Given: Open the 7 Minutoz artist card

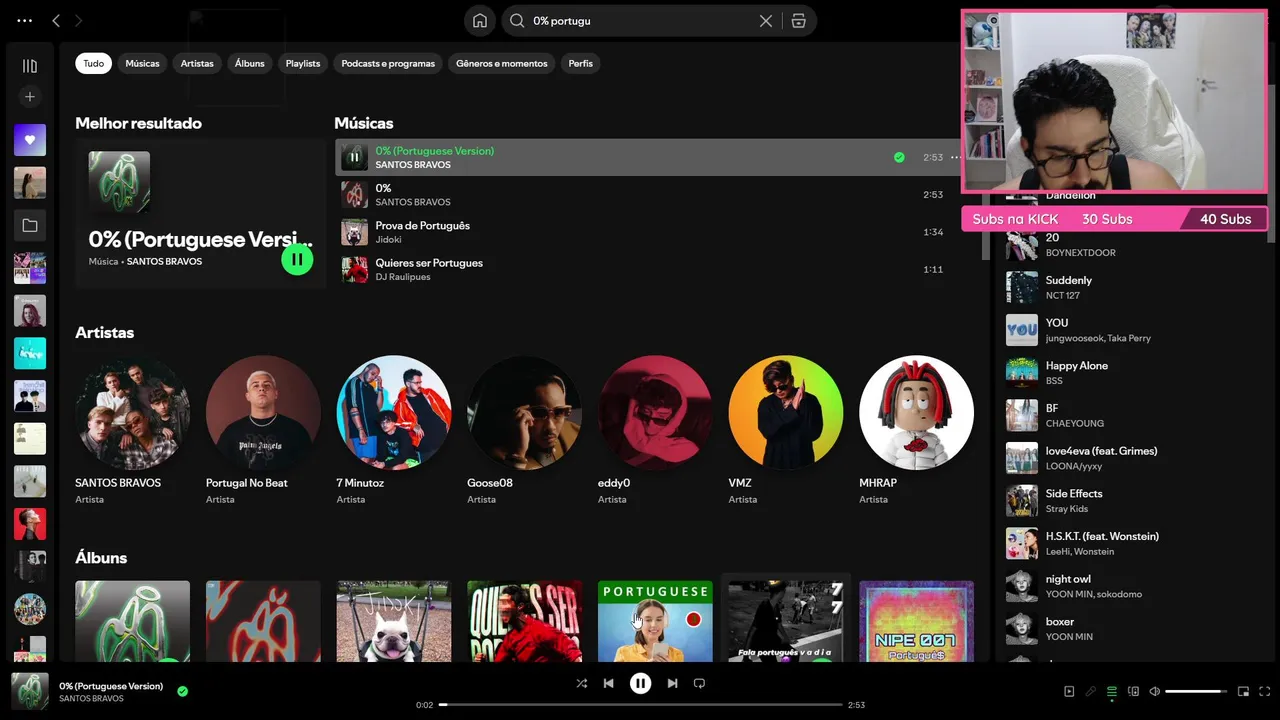Looking at the screenshot, I should [394, 430].
